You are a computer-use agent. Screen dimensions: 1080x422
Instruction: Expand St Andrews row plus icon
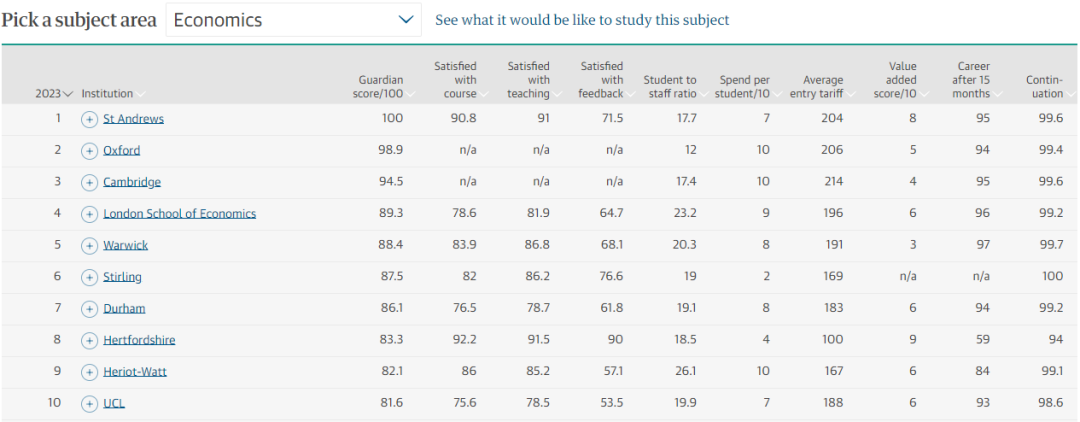[x=90, y=119]
